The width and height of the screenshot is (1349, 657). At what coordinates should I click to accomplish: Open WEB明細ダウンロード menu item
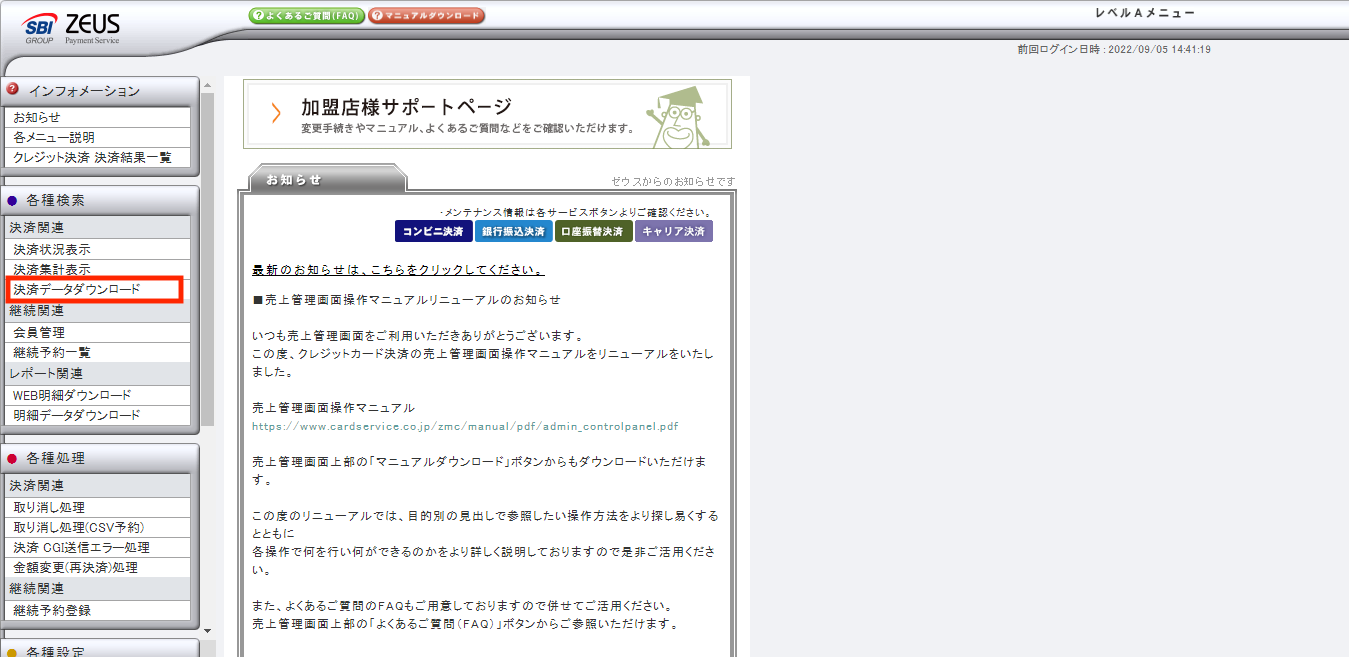(97, 395)
